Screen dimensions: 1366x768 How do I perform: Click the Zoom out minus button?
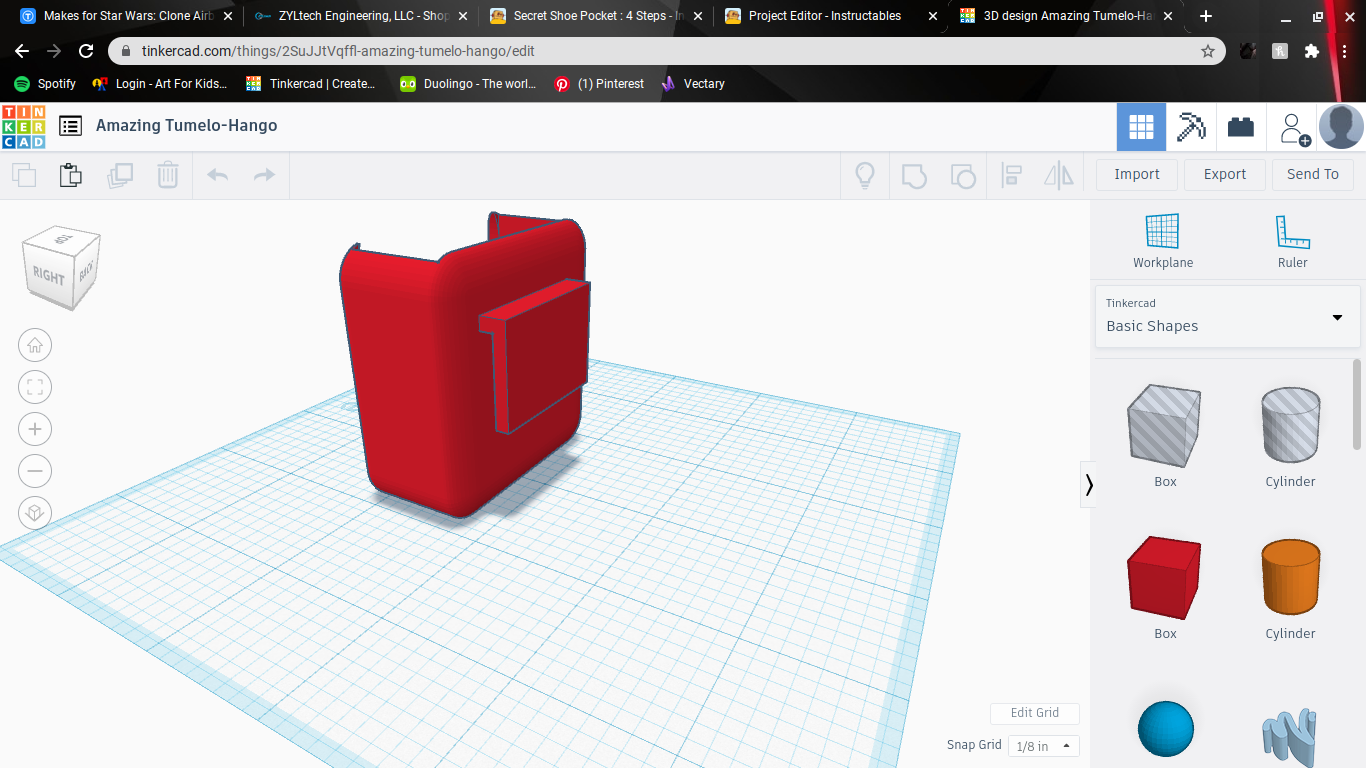click(35, 471)
